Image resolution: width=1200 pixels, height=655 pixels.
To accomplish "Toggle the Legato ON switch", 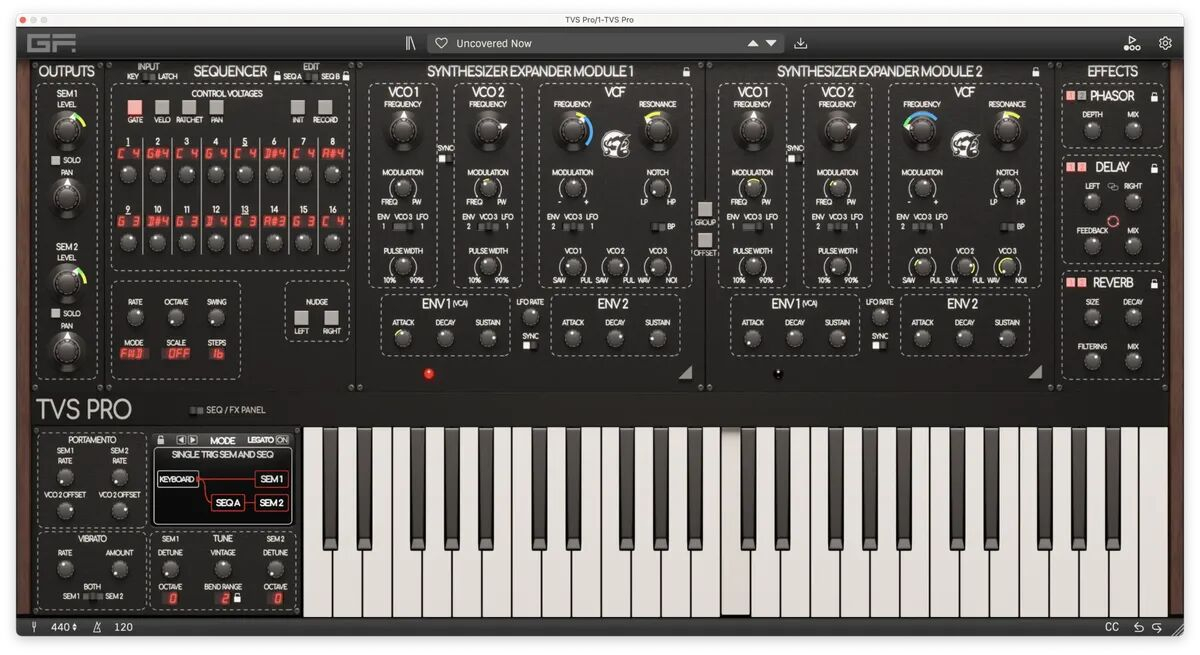I will click(281, 440).
